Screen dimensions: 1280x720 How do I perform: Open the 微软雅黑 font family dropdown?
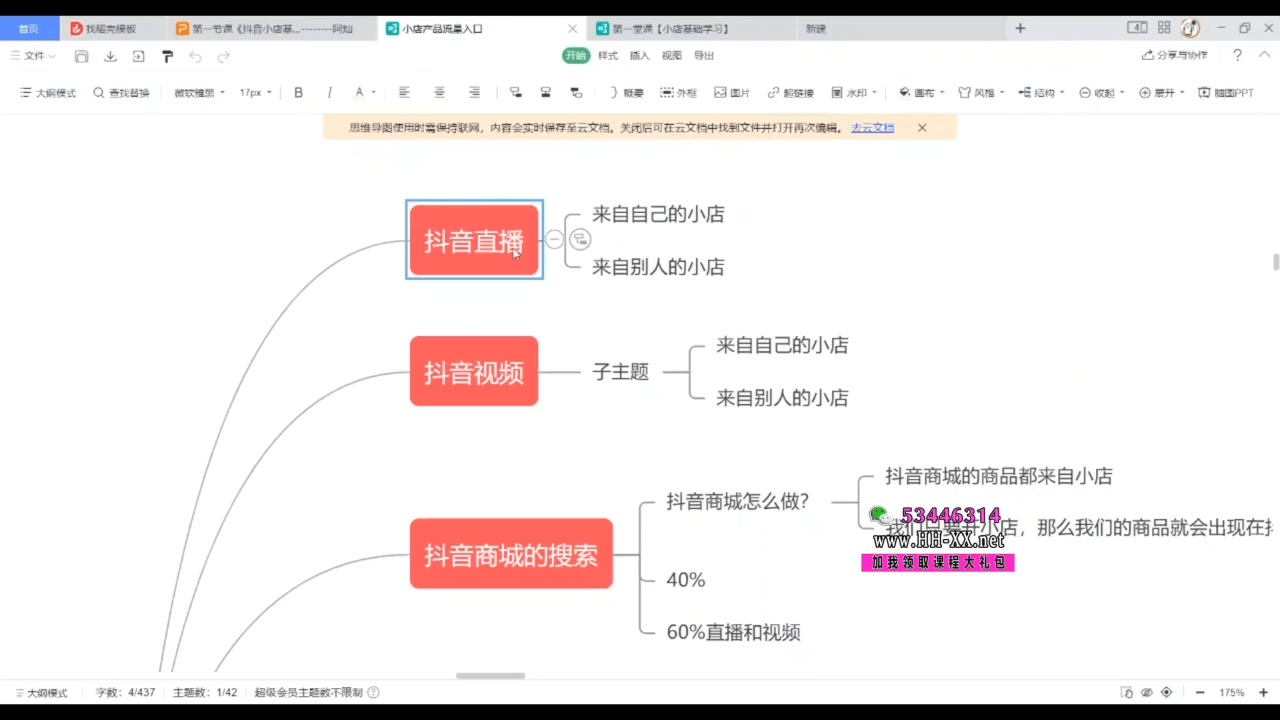point(199,92)
